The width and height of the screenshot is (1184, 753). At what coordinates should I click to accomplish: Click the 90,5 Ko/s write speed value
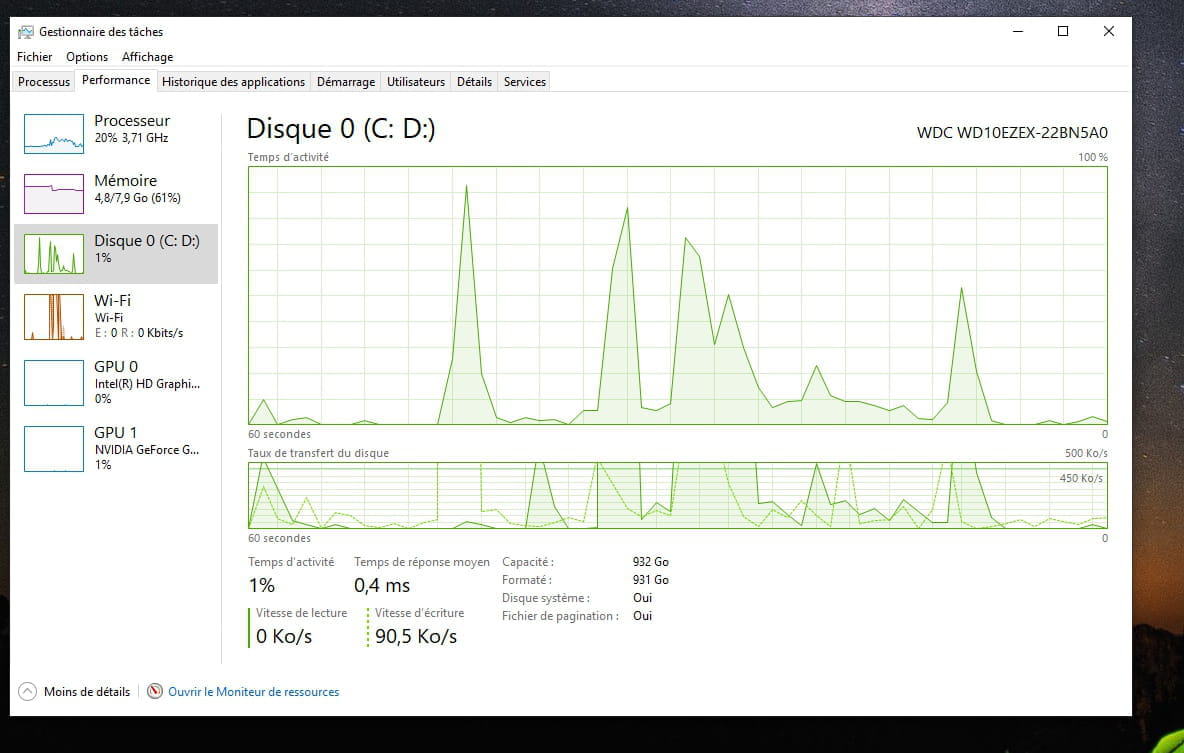[416, 637]
